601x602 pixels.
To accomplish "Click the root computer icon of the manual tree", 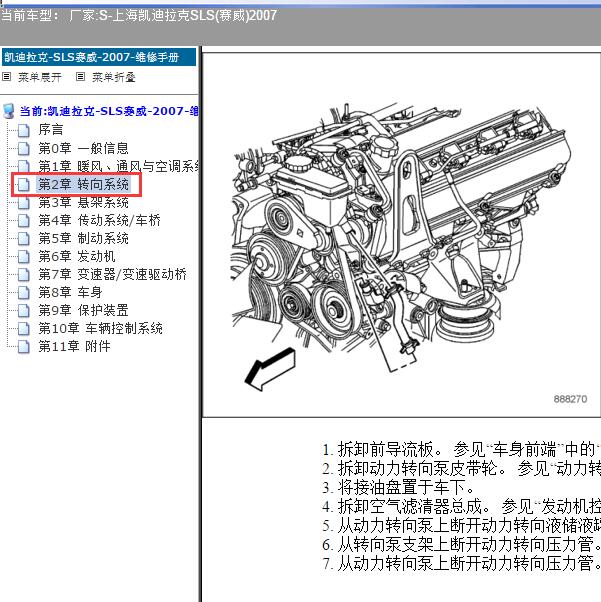I will pyautogui.click(x=8, y=111).
